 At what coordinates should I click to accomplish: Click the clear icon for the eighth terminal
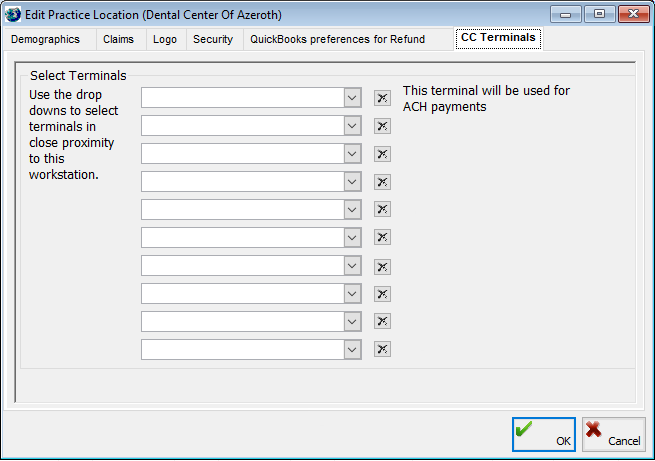click(382, 294)
